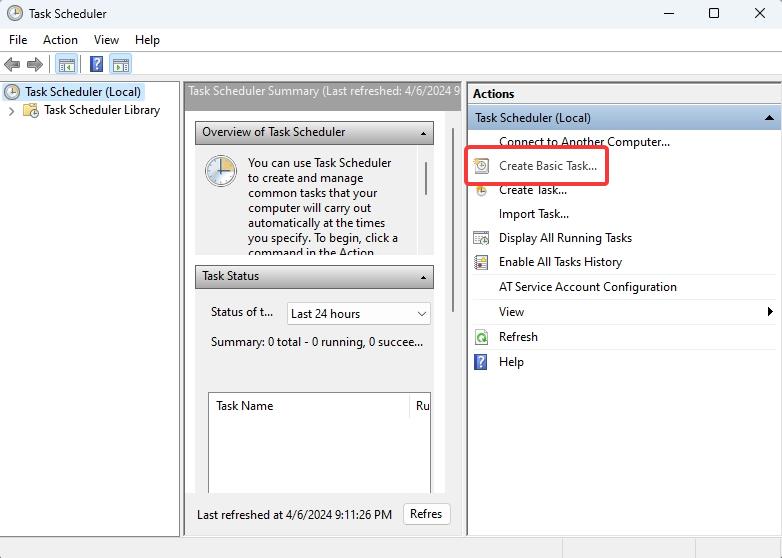Toggle the Show/Hide Action Pane toolbar icon

121,64
